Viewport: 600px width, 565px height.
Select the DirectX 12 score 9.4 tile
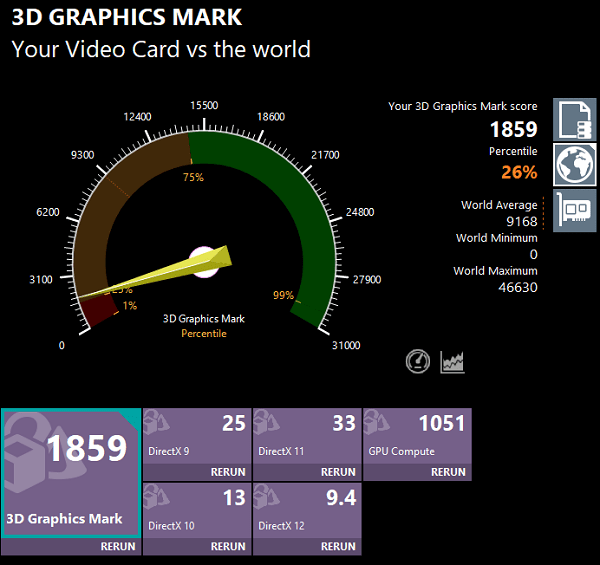click(x=307, y=510)
